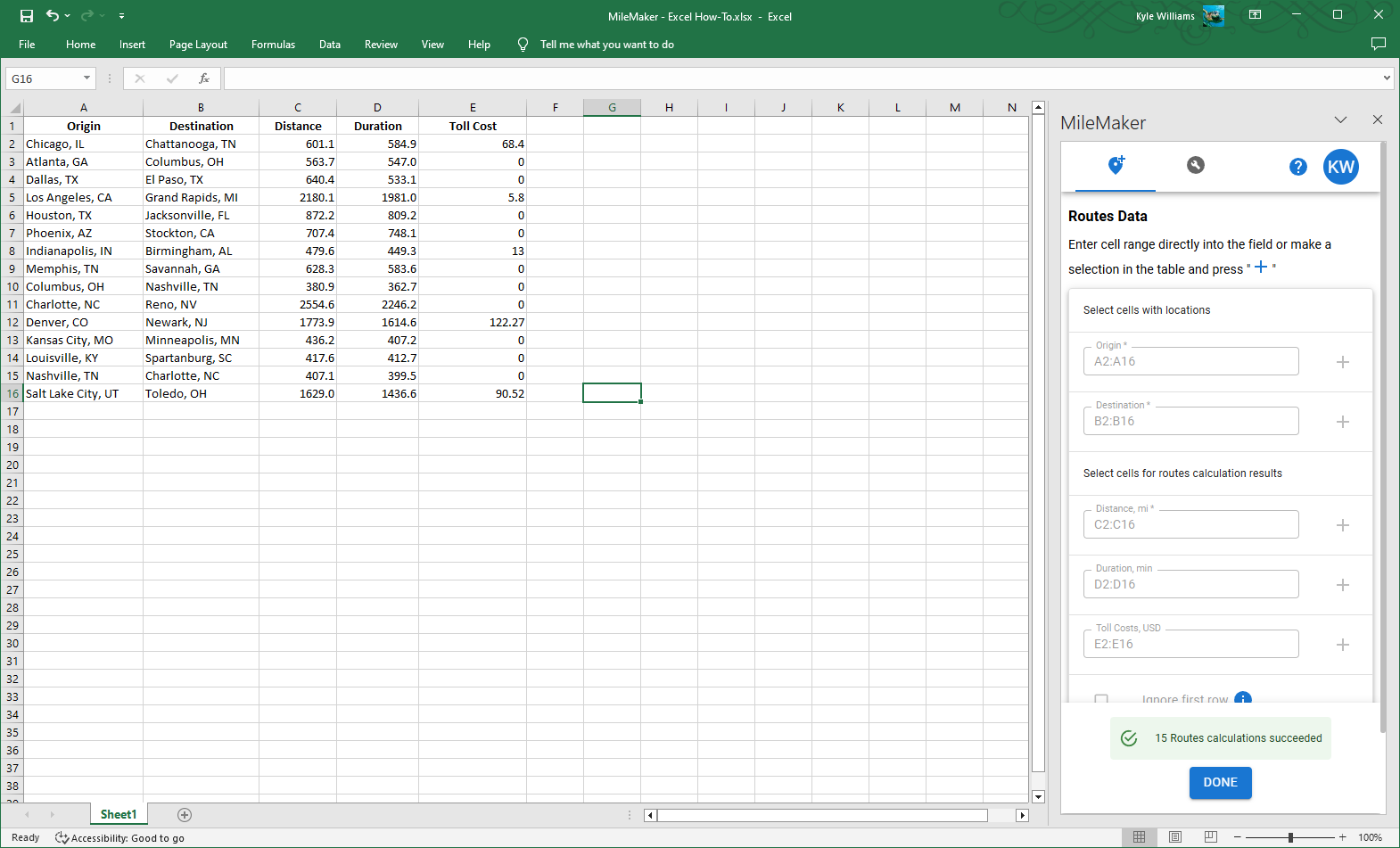Click the Zoom in plus button
Viewport: 1400px width, 848px height.
pos(1342,837)
